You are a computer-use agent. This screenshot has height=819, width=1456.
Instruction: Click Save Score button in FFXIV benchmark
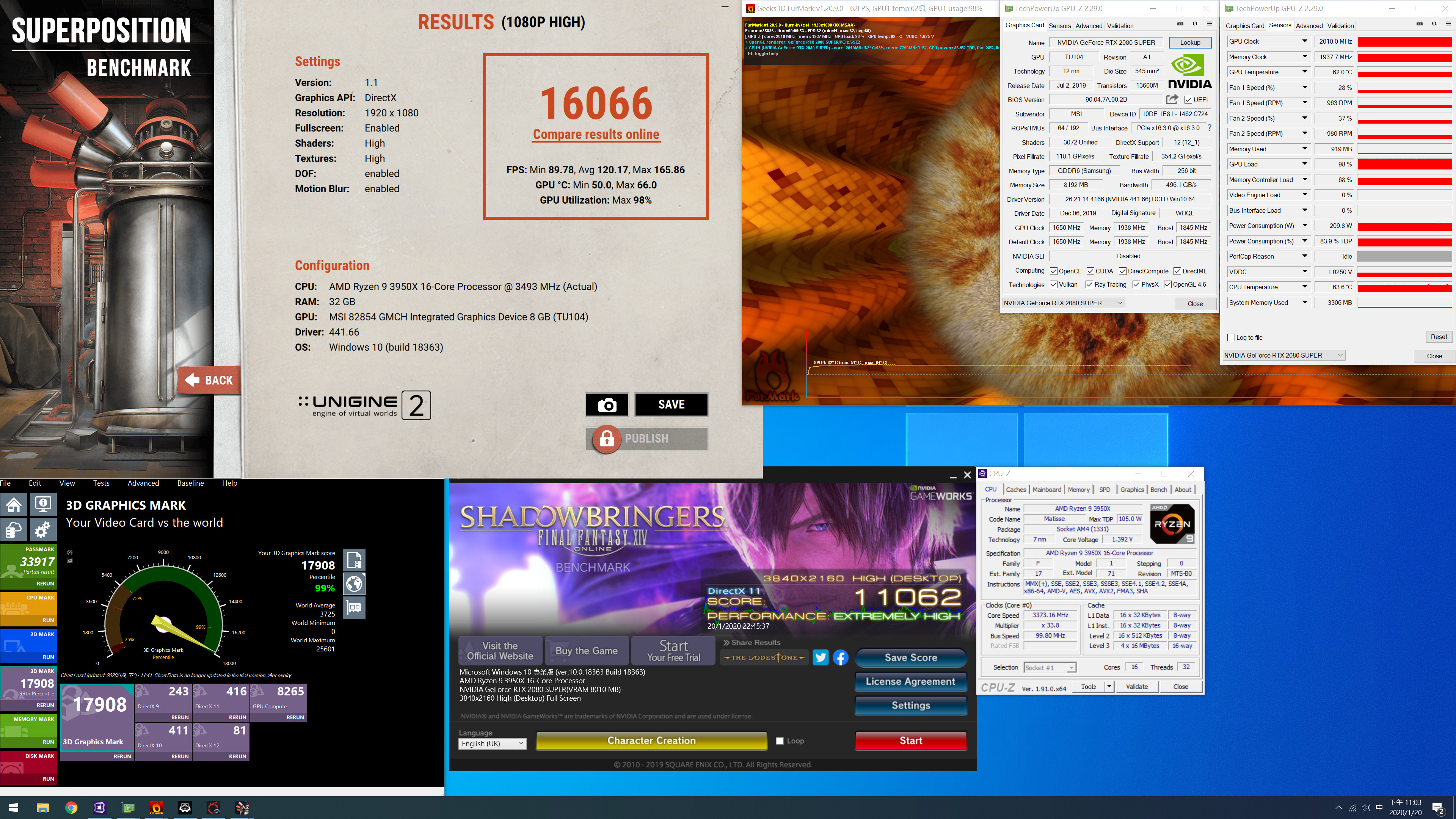point(910,658)
